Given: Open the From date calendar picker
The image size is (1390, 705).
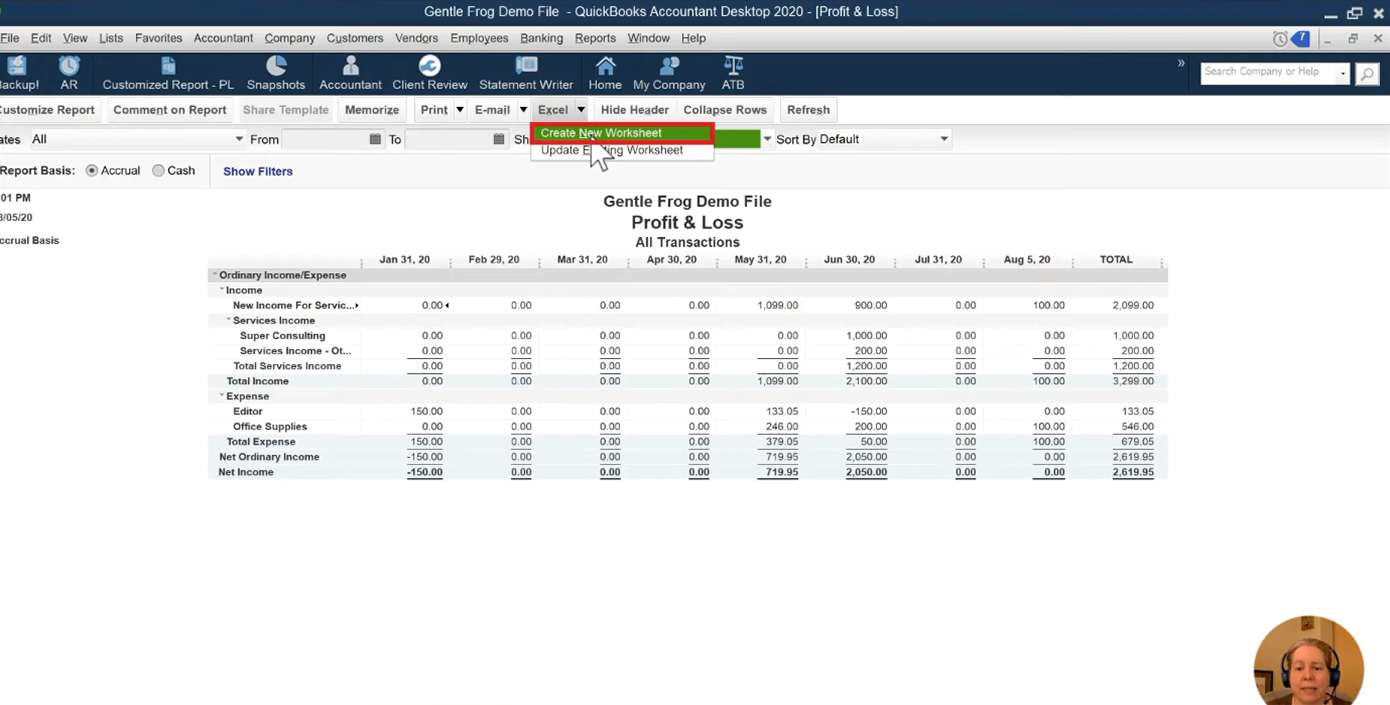Looking at the screenshot, I should click(x=375, y=139).
